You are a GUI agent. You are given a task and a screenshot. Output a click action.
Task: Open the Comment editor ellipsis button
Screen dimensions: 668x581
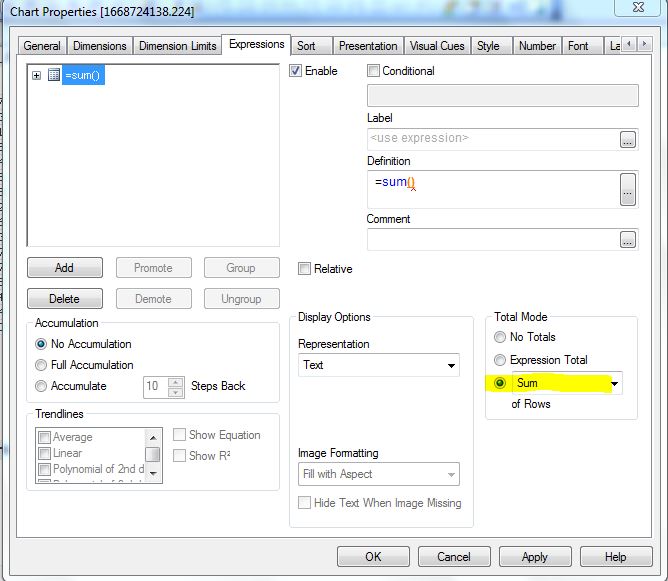click(x=628, y=240)
